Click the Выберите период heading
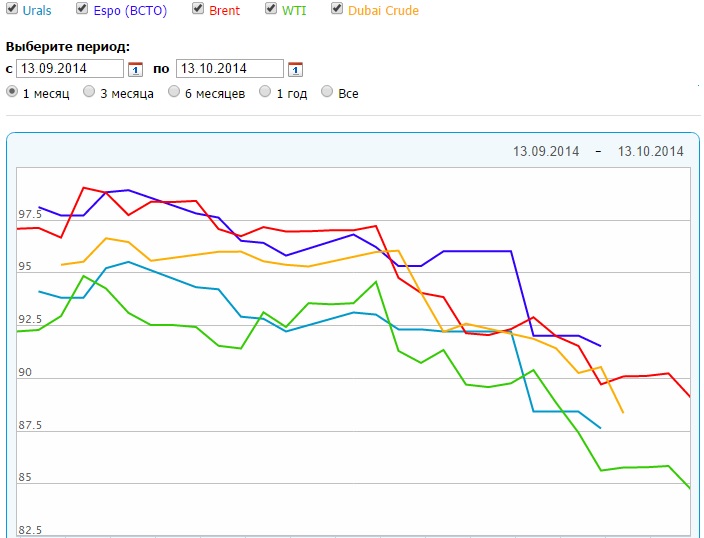704x538 pixels. click(x=68, y=47)
